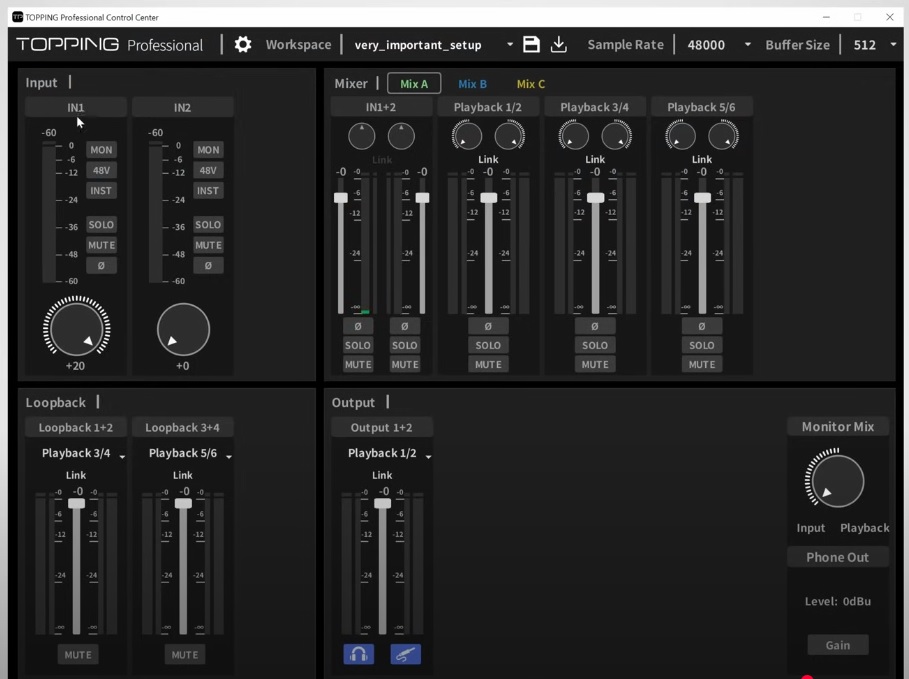The height and width of the screenshot is (679, 909).
Task: Change Loopback 1+2 source Playback 3/4
Action: 83,453
